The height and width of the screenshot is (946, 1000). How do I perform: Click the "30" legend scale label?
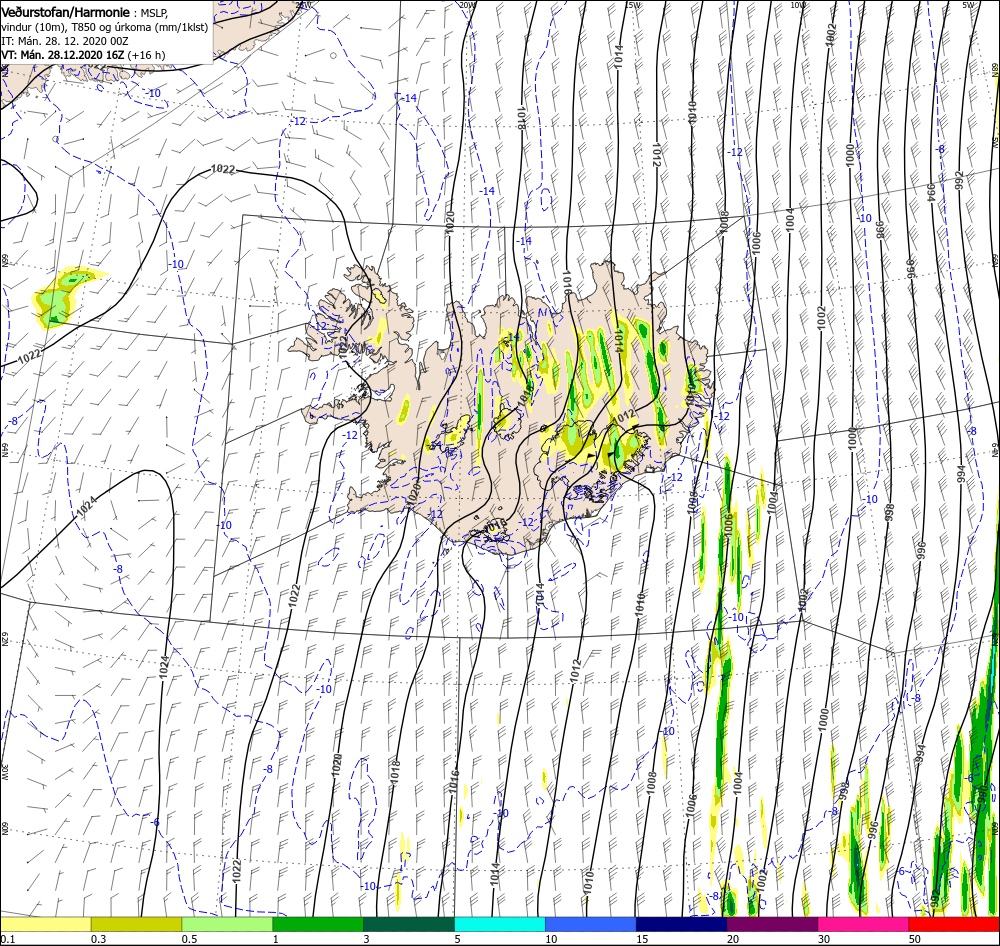point(824,939)
